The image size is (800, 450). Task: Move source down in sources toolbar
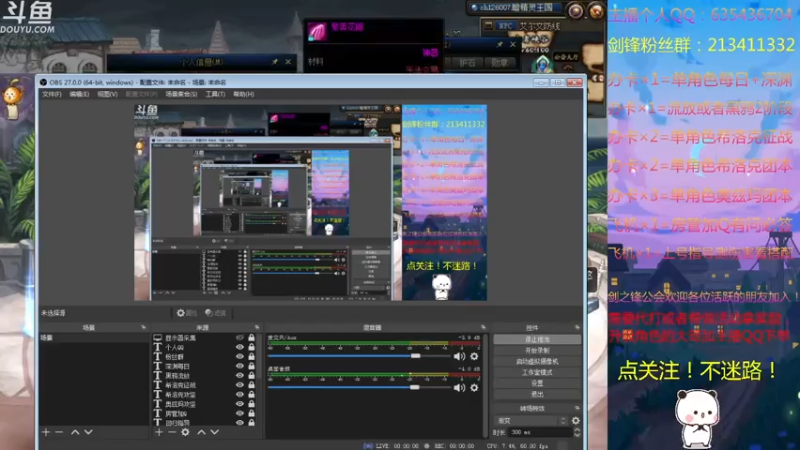[x=214, y=432]
